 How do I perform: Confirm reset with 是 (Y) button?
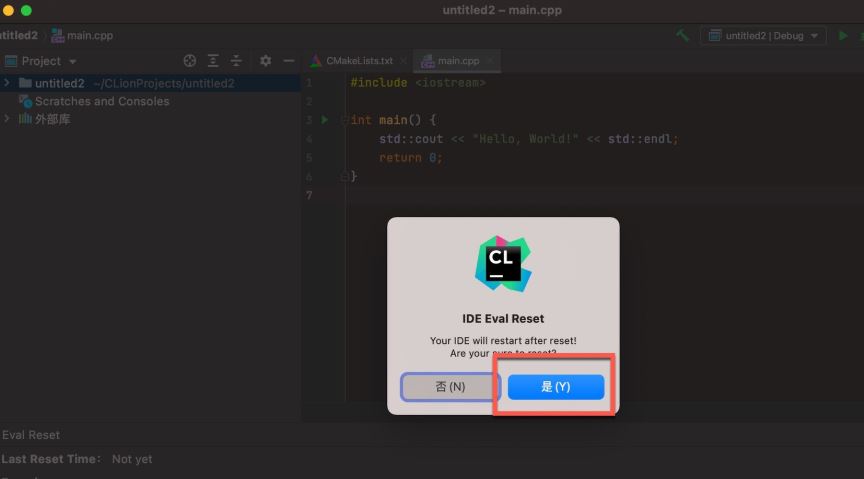pos(555,386)
